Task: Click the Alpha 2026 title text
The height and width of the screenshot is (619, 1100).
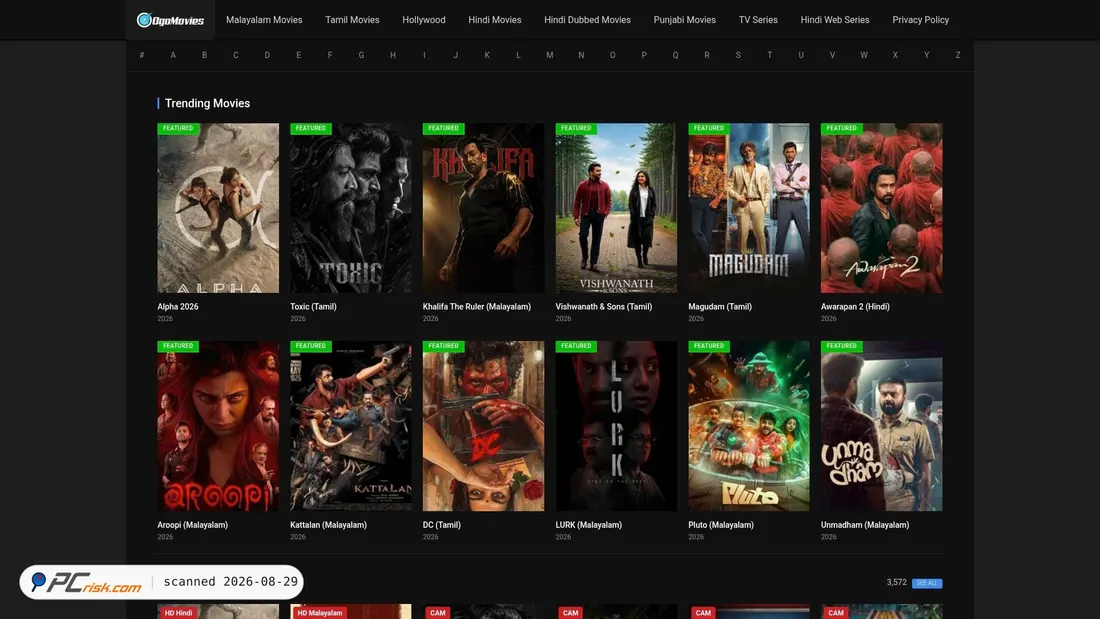Action: (177, 307)
